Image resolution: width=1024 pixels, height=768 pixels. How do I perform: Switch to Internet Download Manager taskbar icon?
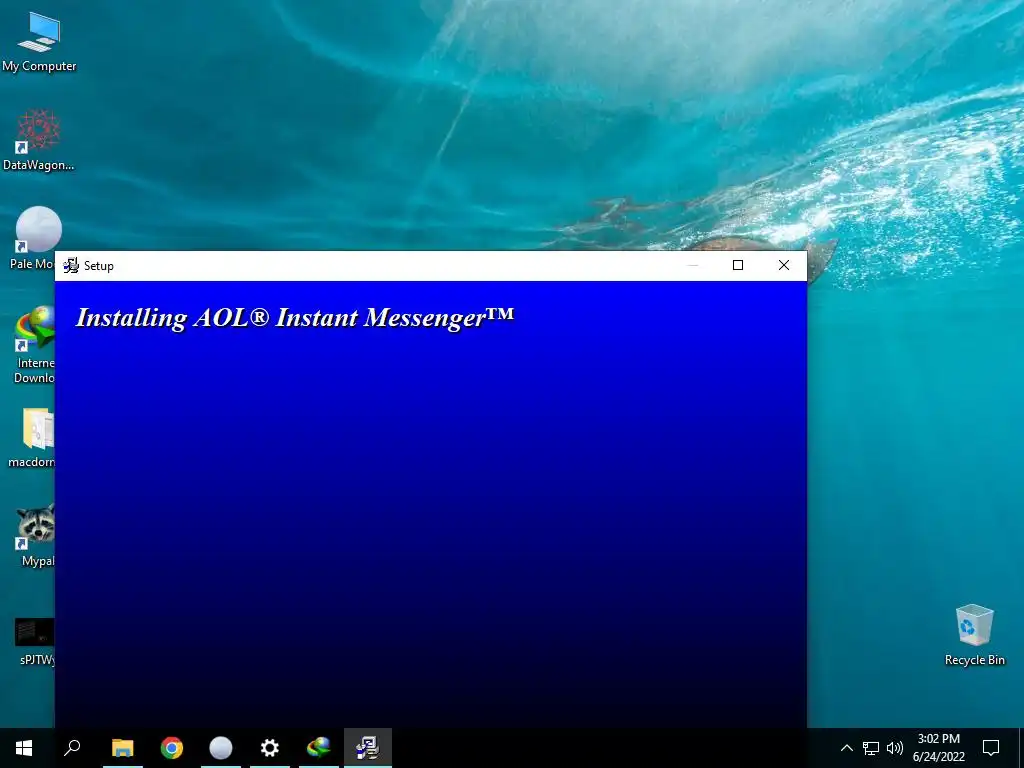319,748
